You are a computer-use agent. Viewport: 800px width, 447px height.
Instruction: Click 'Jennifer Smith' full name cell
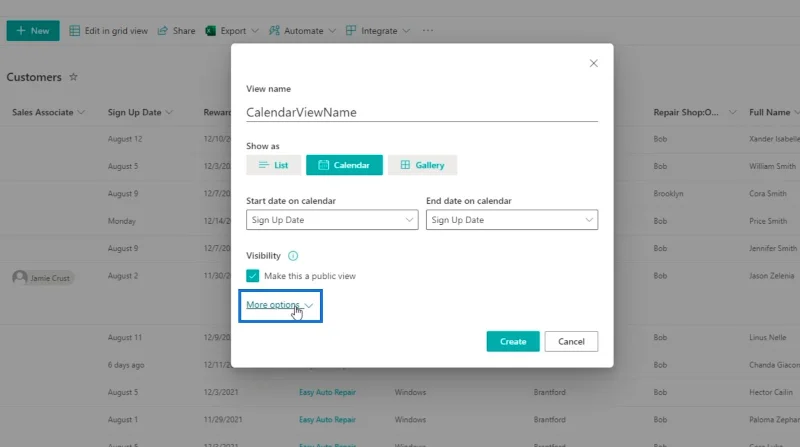773,249
